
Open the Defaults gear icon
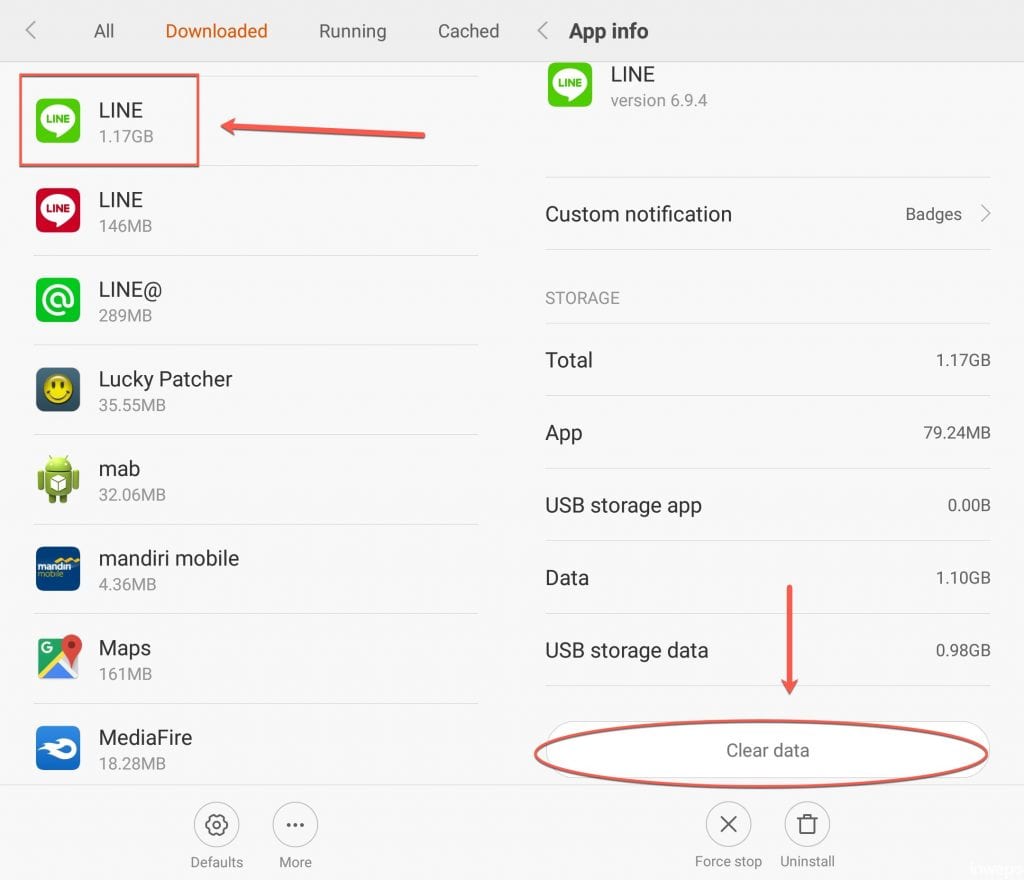(x=216, y=825)
